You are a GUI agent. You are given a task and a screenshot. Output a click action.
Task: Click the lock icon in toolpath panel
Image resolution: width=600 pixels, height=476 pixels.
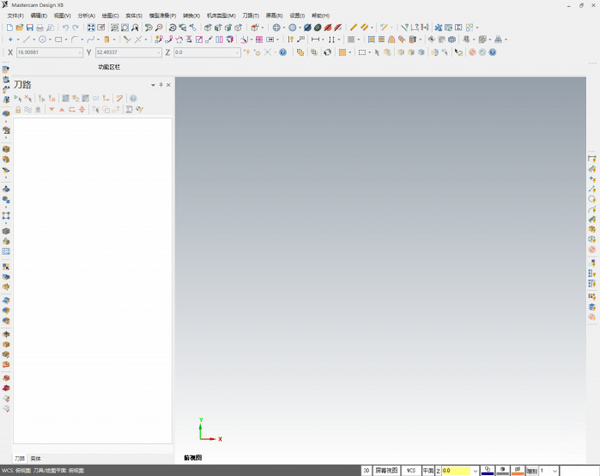(x=18, y=110)
